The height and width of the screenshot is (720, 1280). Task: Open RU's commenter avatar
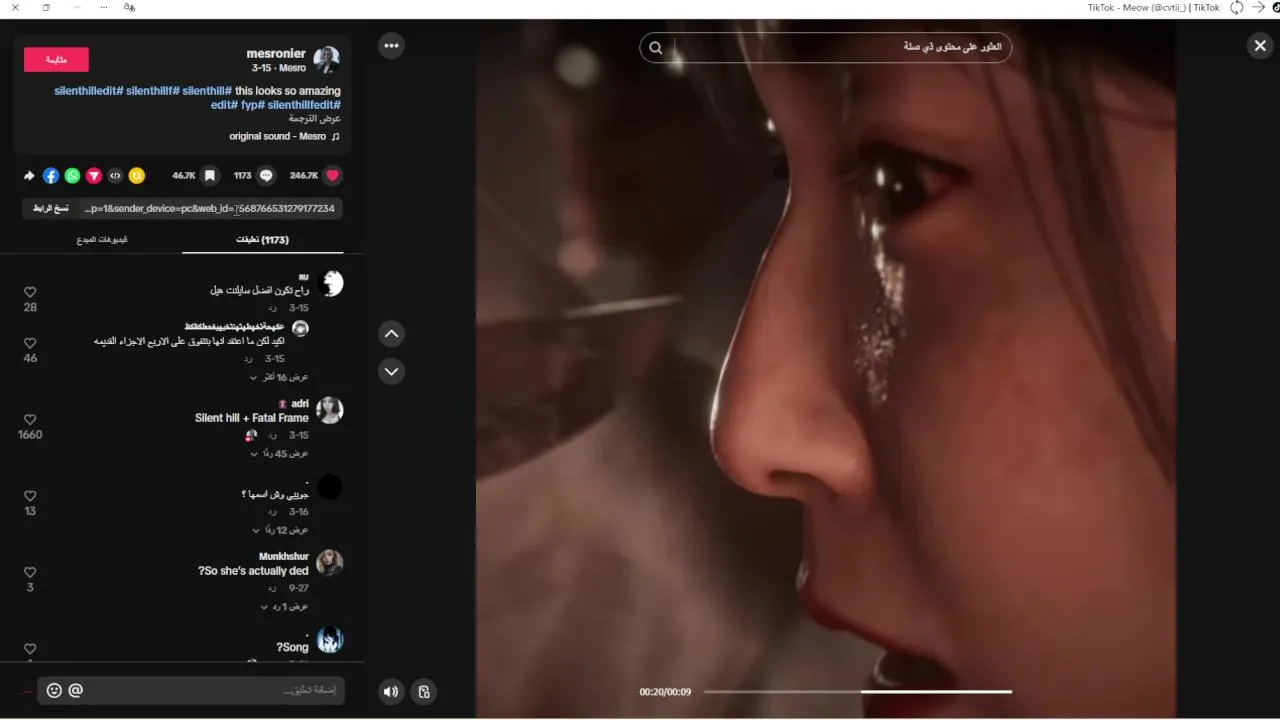coord(330,283)
